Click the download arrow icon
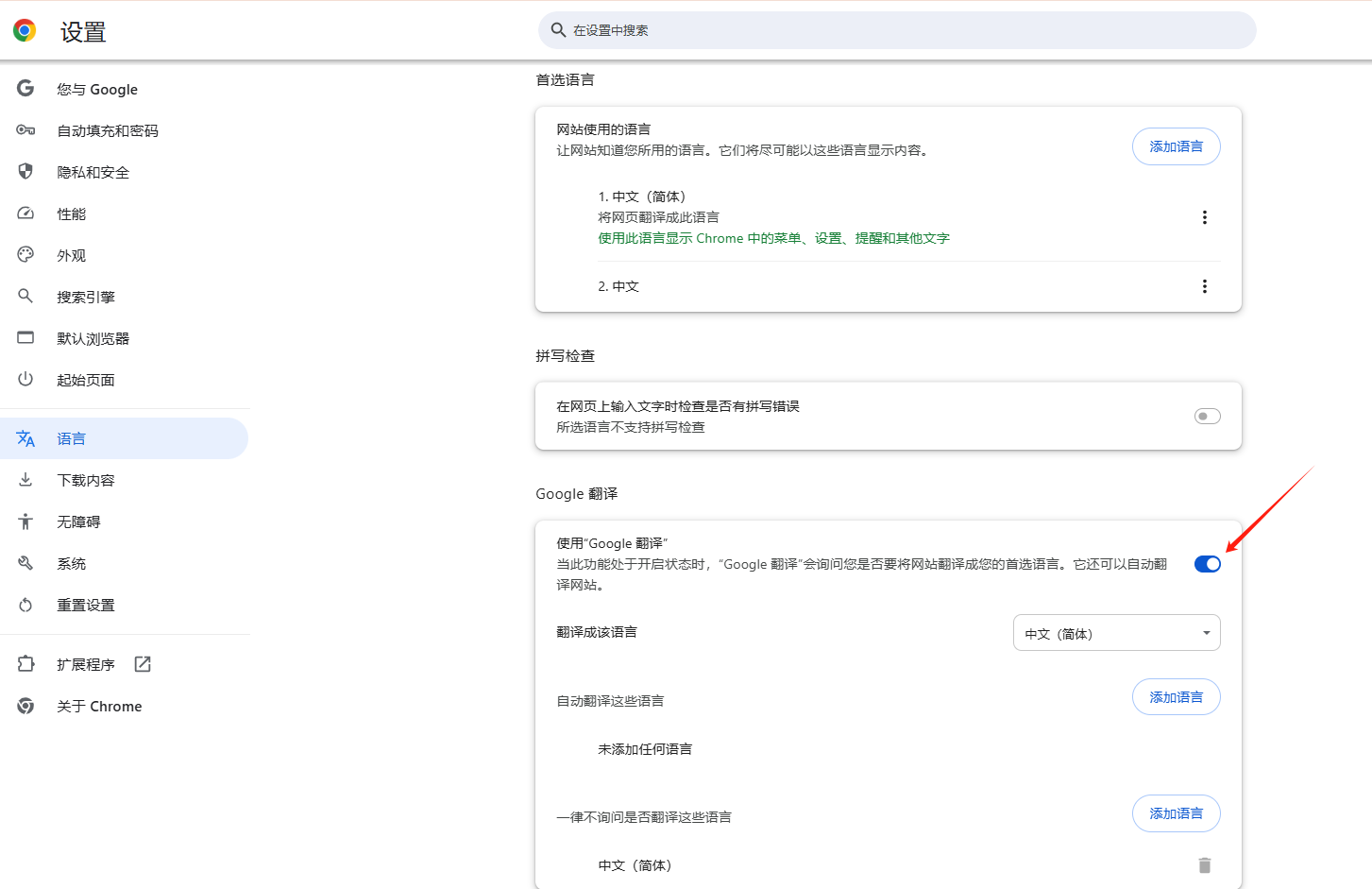 pyautogui.click(x=25, y=479)
